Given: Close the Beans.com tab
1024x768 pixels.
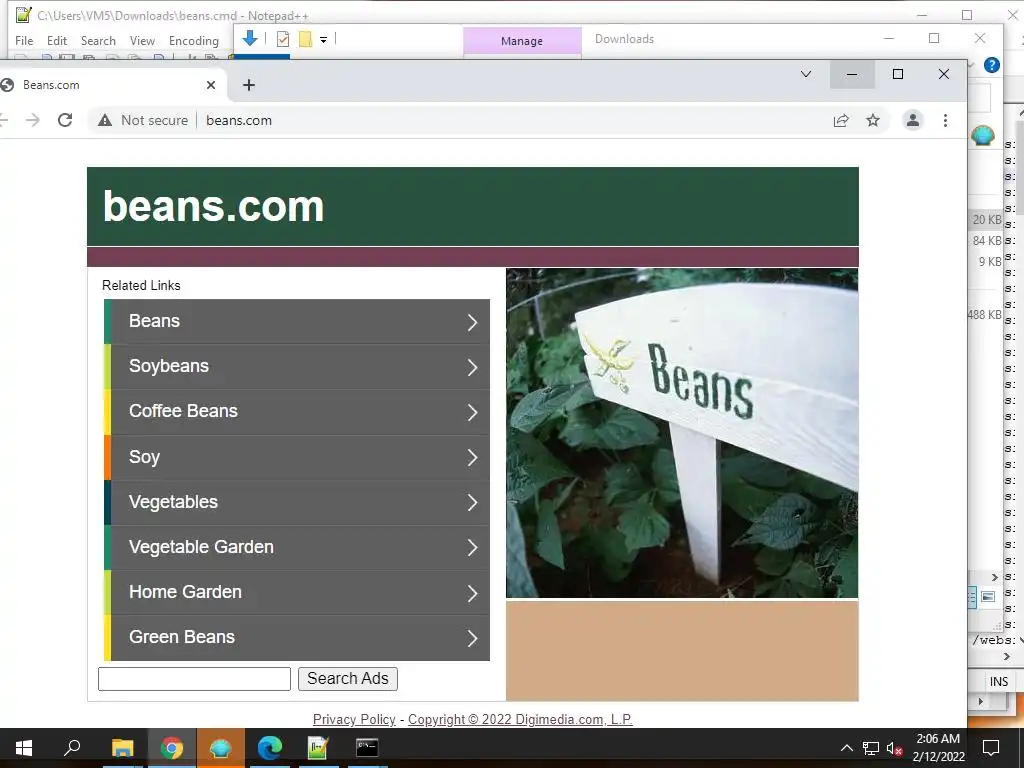Looking at the screenshot, I should click(x=211, y=85).
